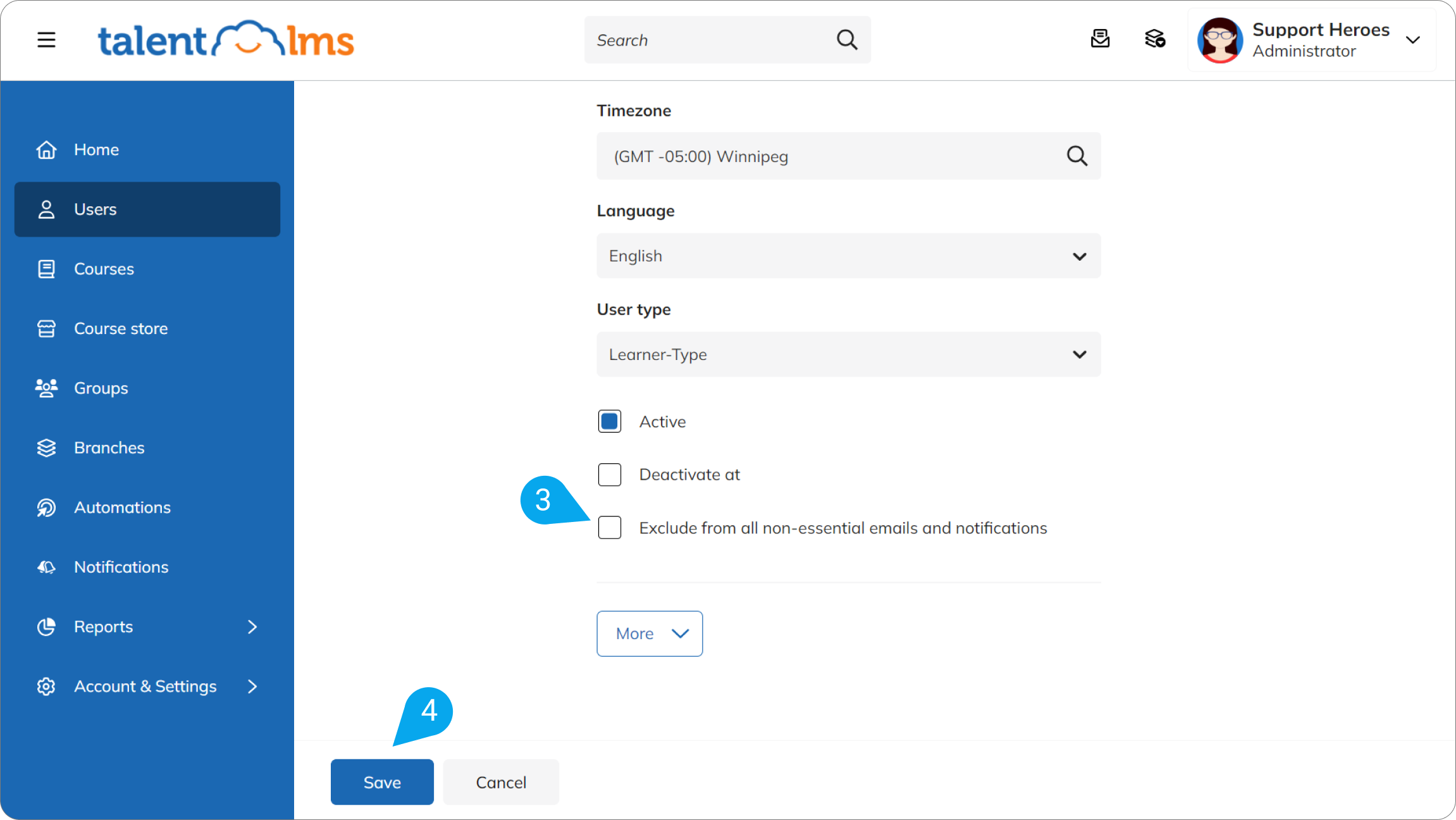Screen dimensions: 1456x820
Task: Navigate to Groups
Action: pyautogui.click(x=147, y=388)
